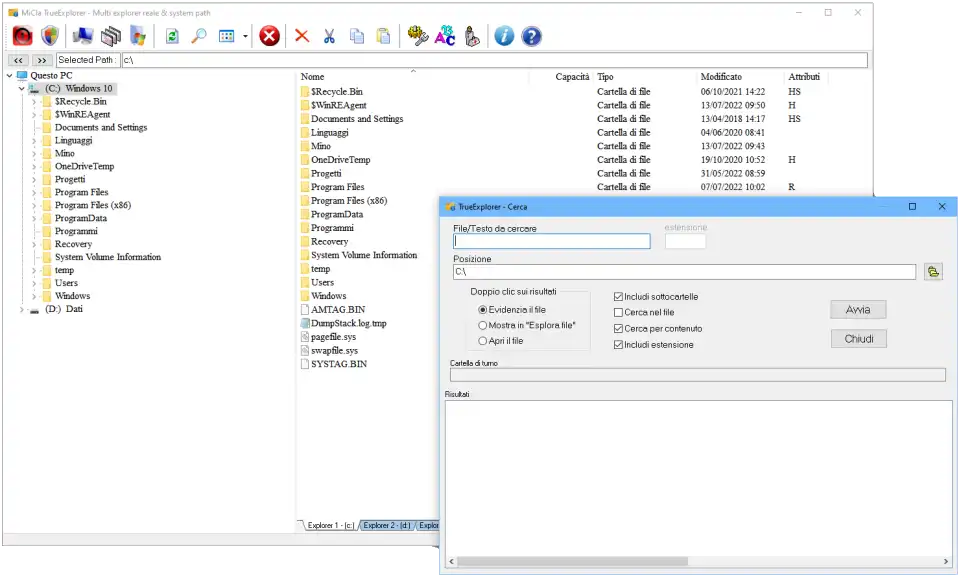Expand the Users tree node

click(34, 283)
